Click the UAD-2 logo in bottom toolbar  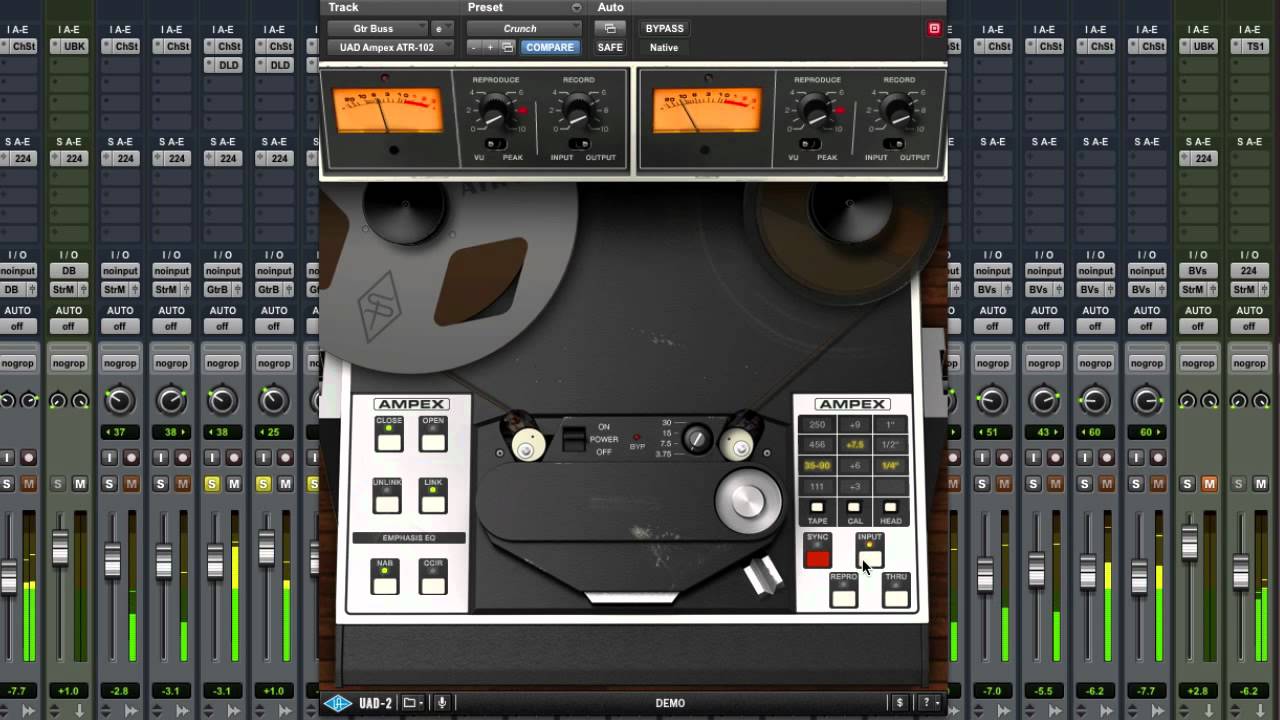(x=358, y=703)
